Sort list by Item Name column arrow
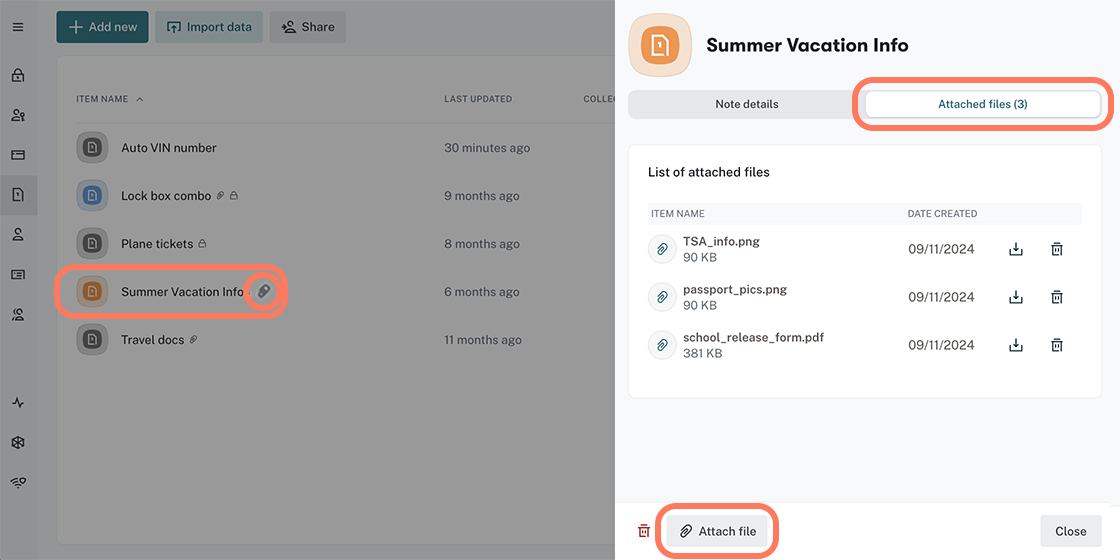This screenshot has height=560, width=1120. click(140, 99)
